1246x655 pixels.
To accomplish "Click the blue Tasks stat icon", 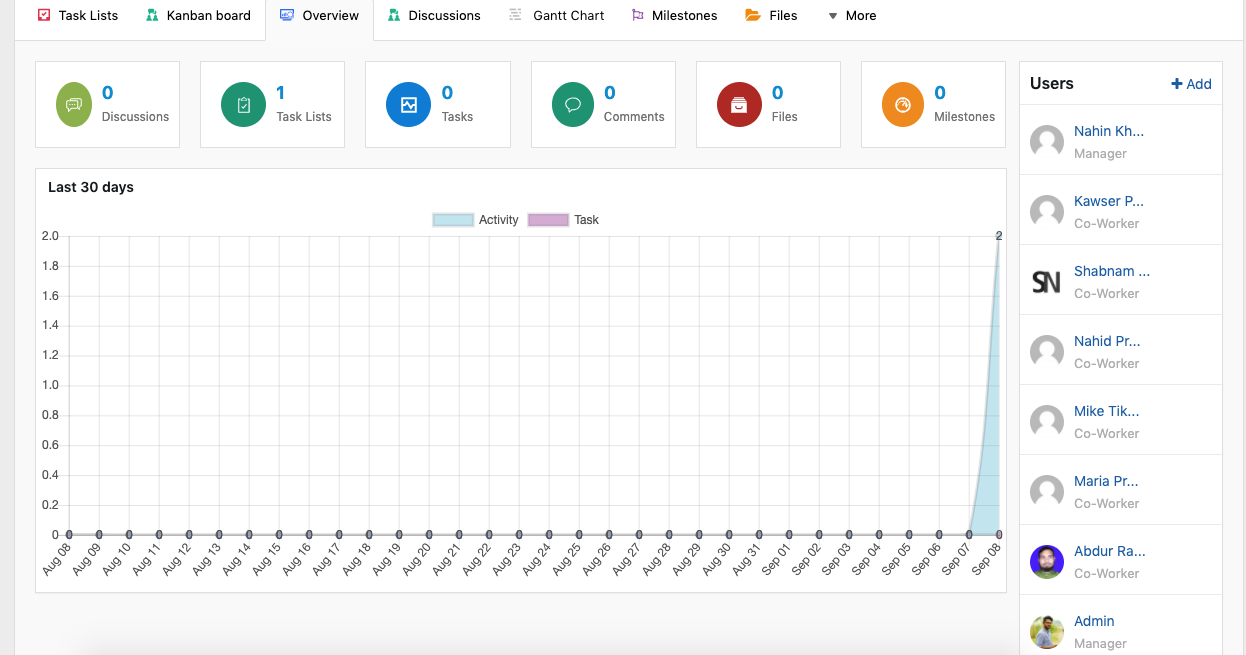I will (408, 104).
